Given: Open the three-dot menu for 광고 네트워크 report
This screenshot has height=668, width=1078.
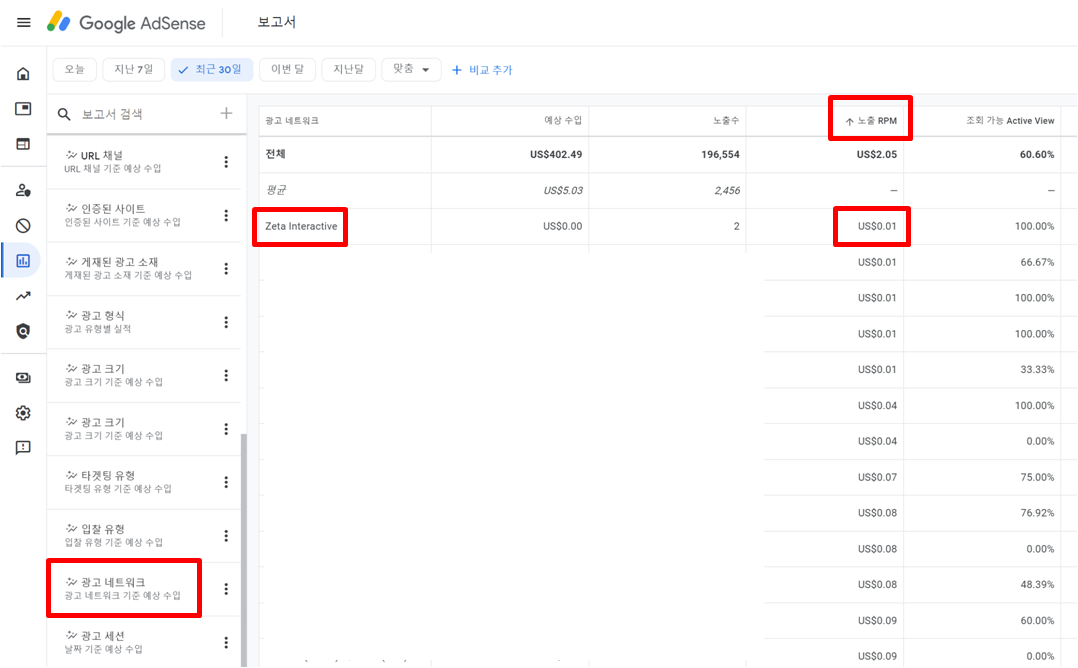Looking at the screenshot, I should 226,588.
